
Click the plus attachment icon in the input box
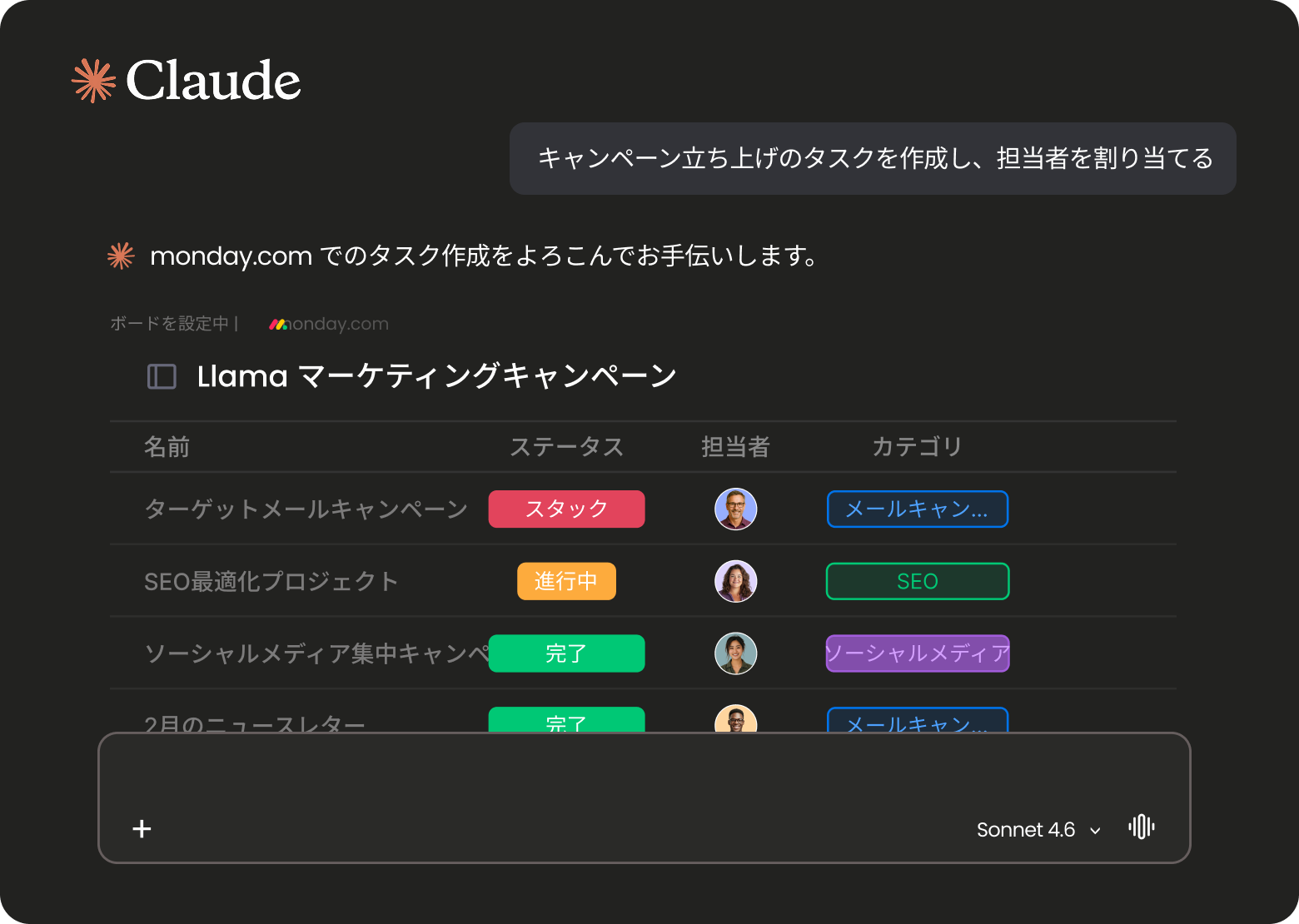click(x=142, y=828)
